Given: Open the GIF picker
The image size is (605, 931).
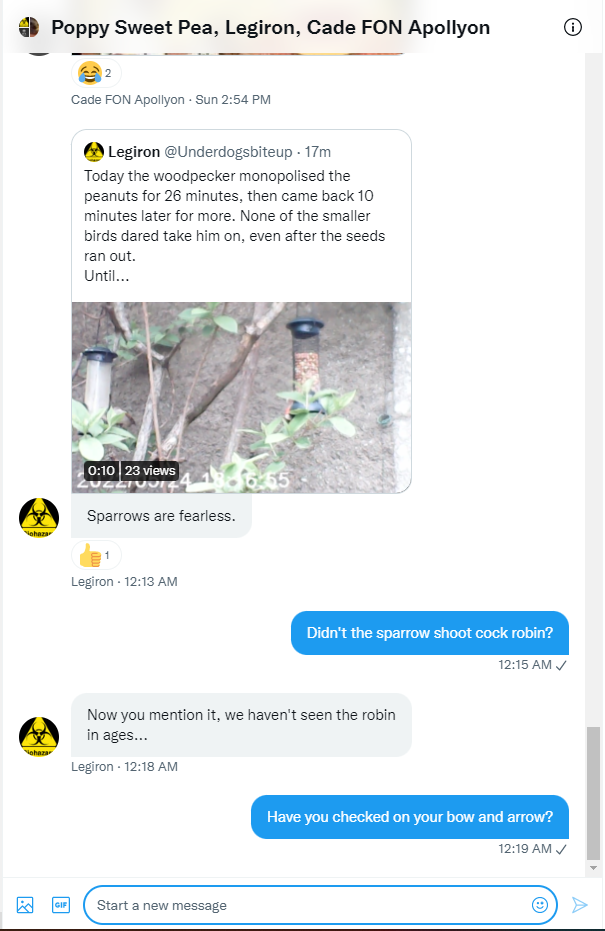Looking at the screenshot, I should 61,905.
